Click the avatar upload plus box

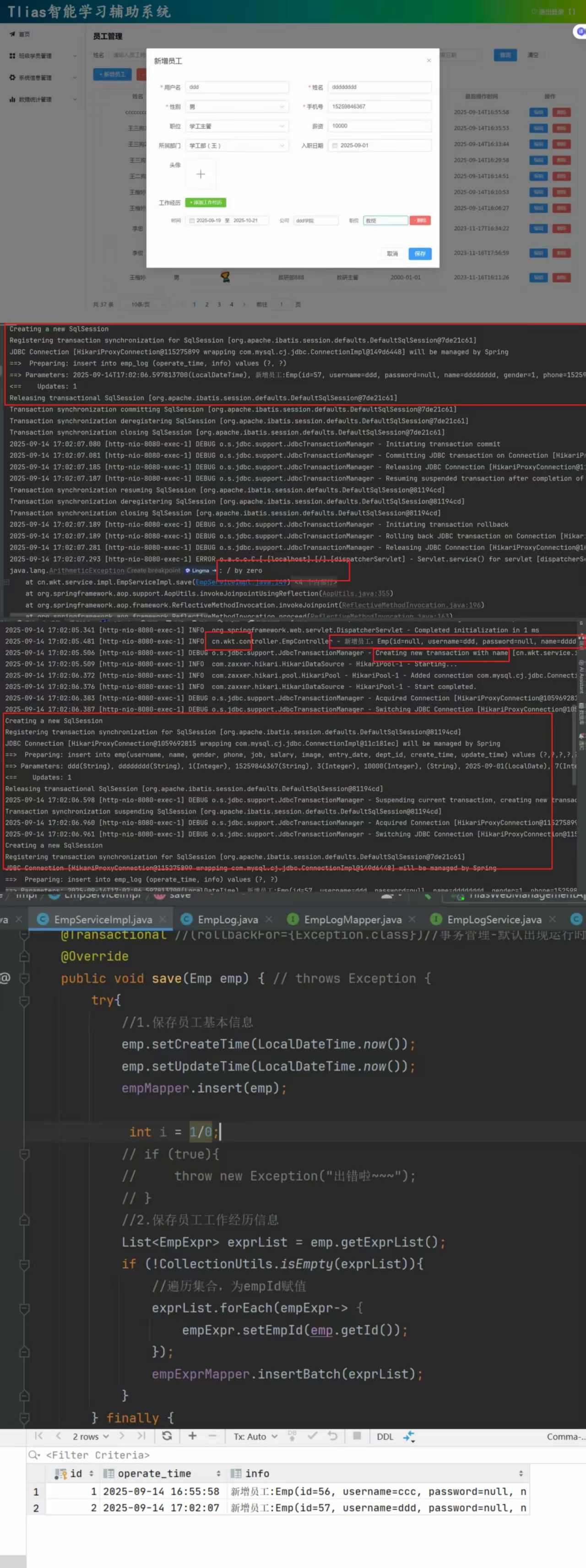200,174
